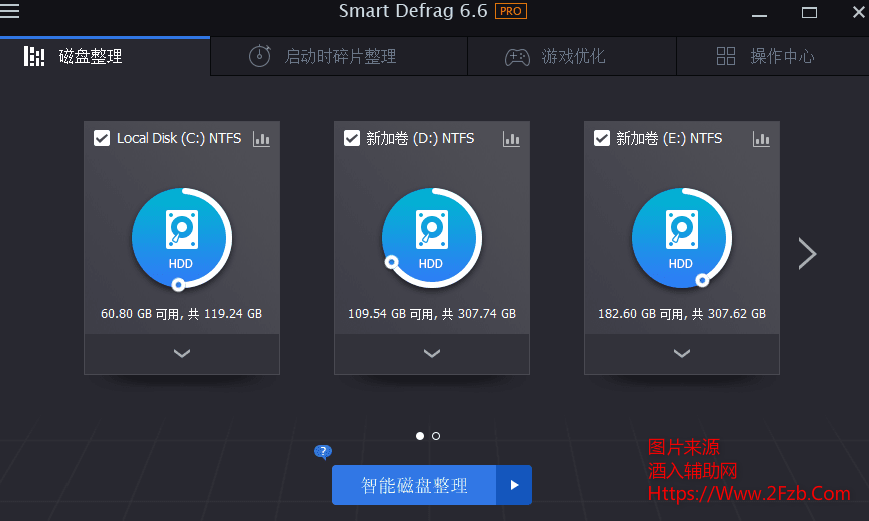The width and height of the screenshot is (869, 521).
Task: Open the dropdown arrow beside 智能磁盘整理
Action: coord(514,485)
